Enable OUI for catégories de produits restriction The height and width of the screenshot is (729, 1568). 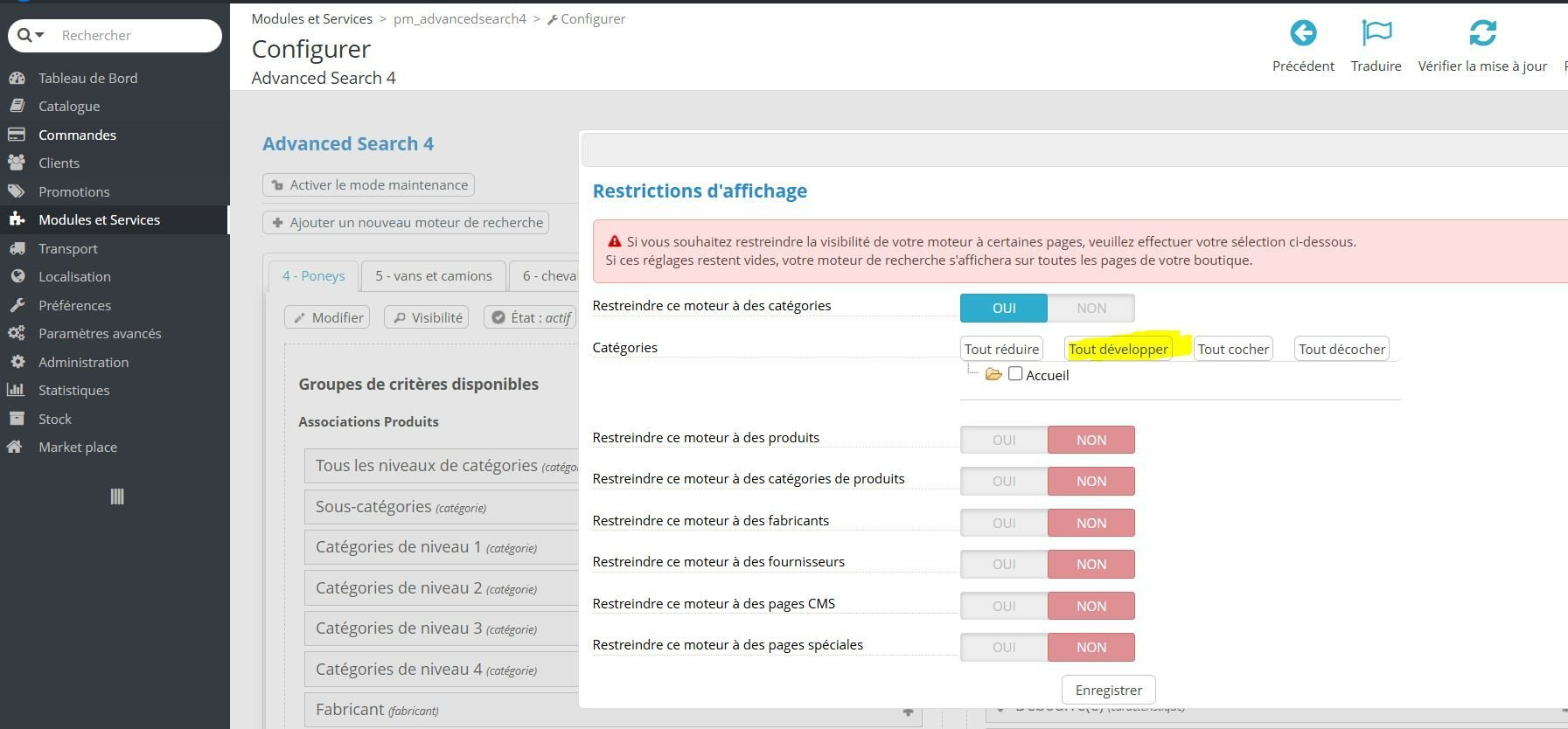pyautogui.click(x=1004, y=482)
